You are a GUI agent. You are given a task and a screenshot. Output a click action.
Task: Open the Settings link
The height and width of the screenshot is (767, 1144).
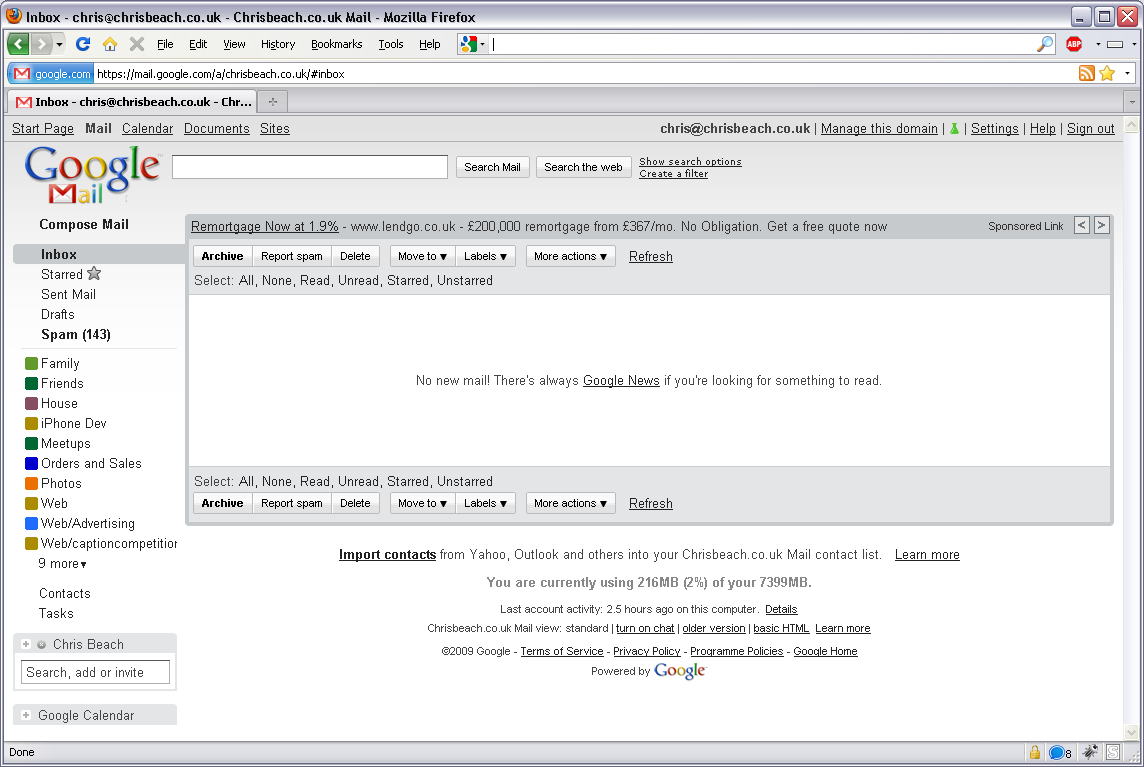pos(994,128)
